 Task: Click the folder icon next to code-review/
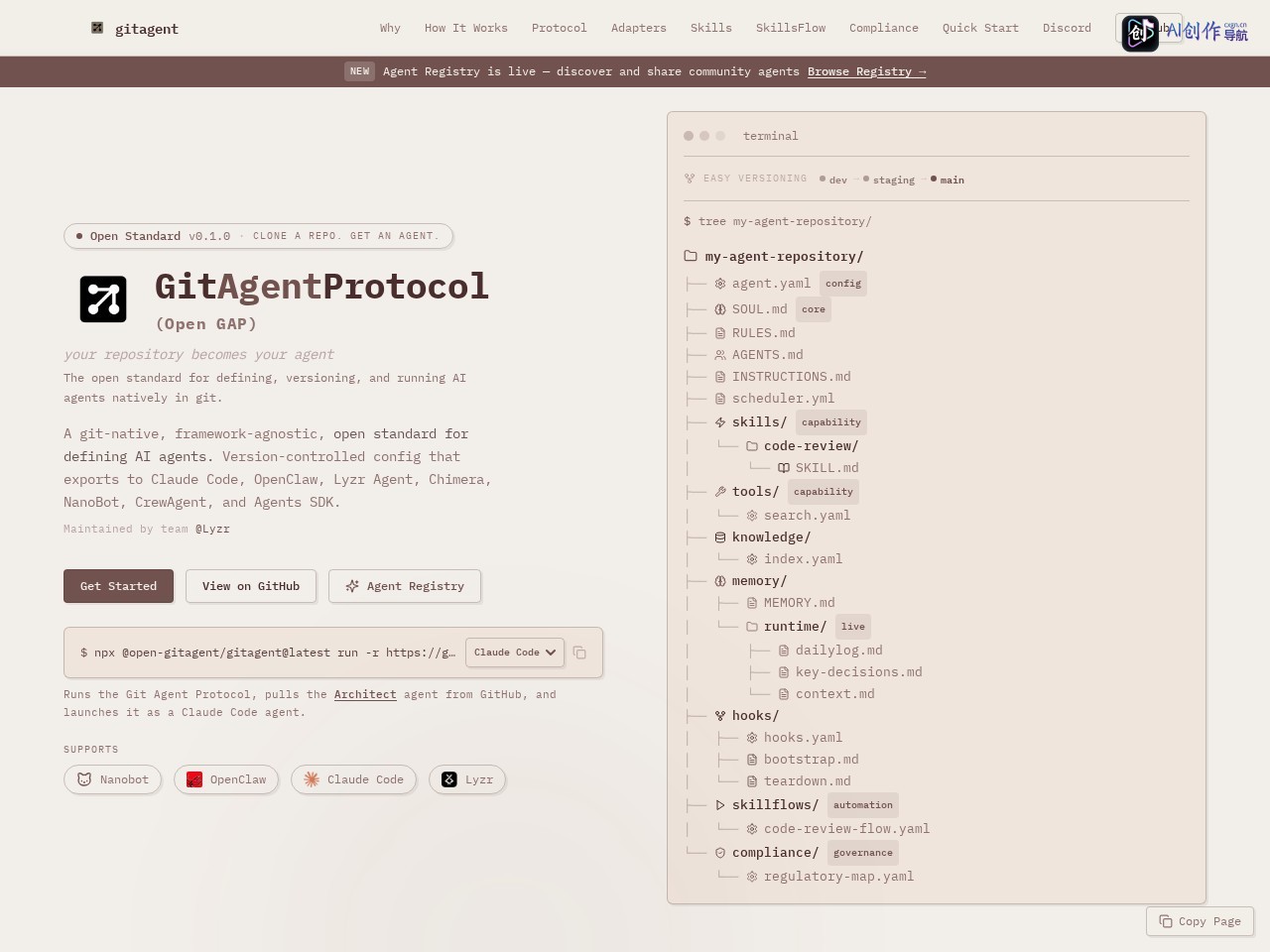coord(752,446)
